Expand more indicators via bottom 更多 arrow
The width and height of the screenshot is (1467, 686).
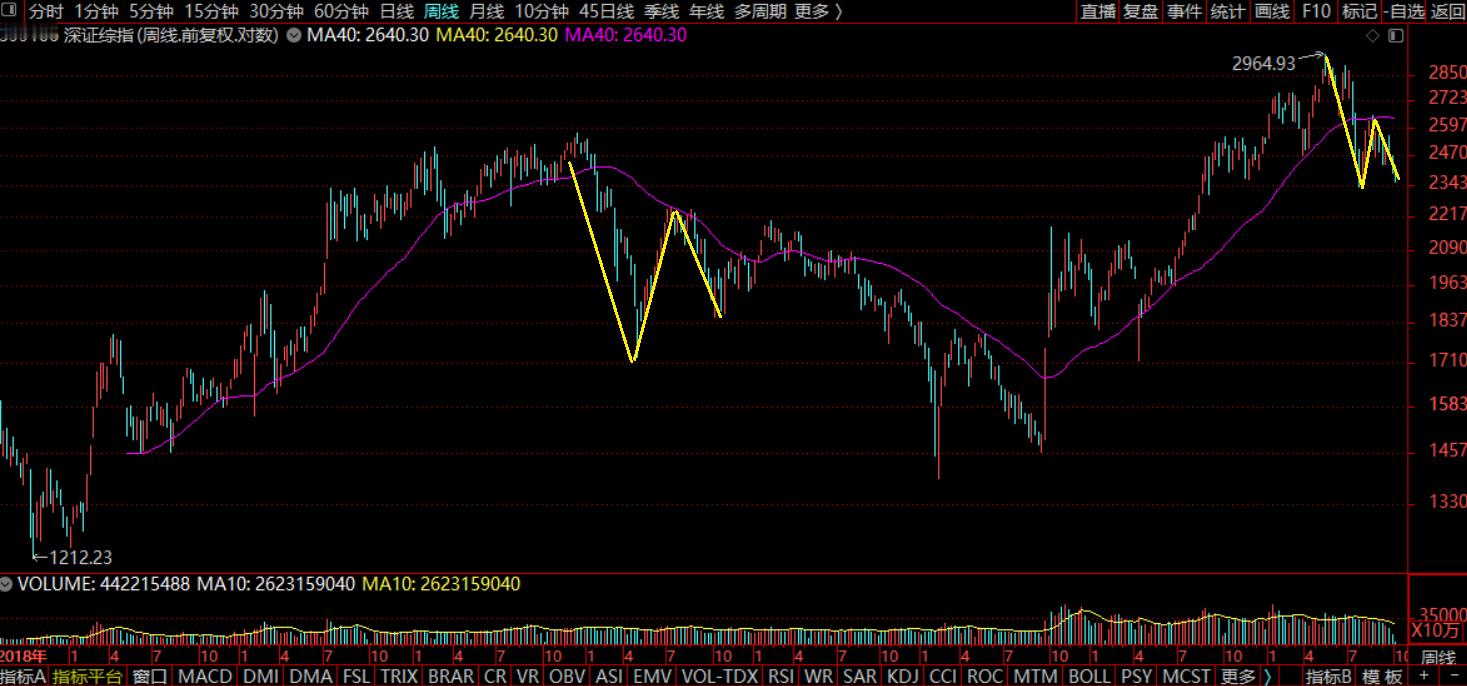[1245, 676]
